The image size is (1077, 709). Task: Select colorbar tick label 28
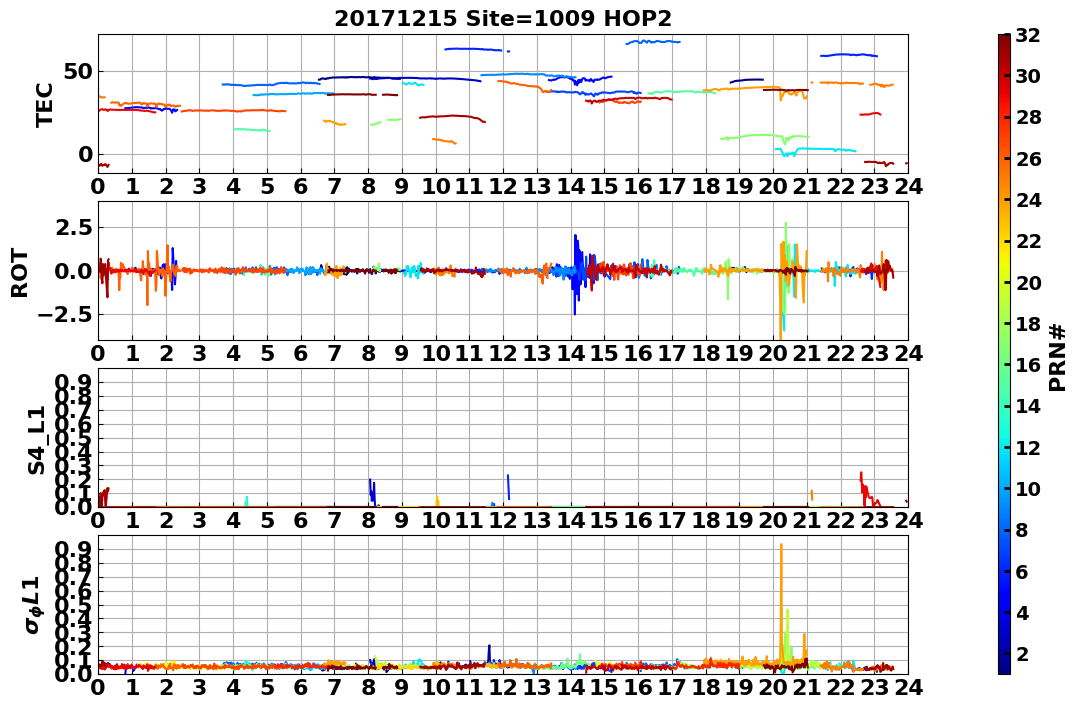[x=1028, y=117]
